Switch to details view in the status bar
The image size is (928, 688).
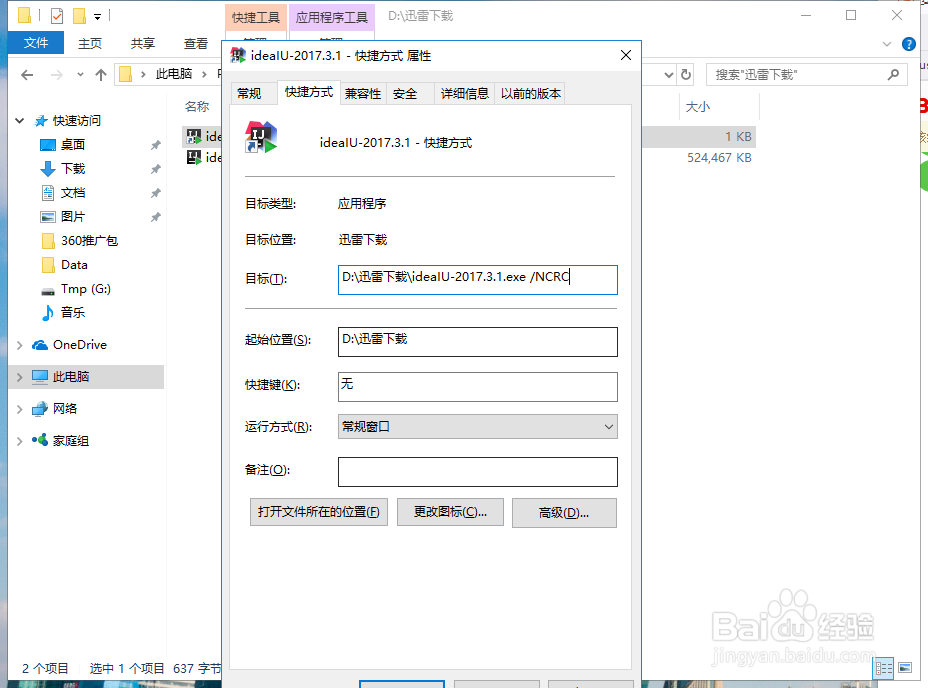tap(883, 668)
